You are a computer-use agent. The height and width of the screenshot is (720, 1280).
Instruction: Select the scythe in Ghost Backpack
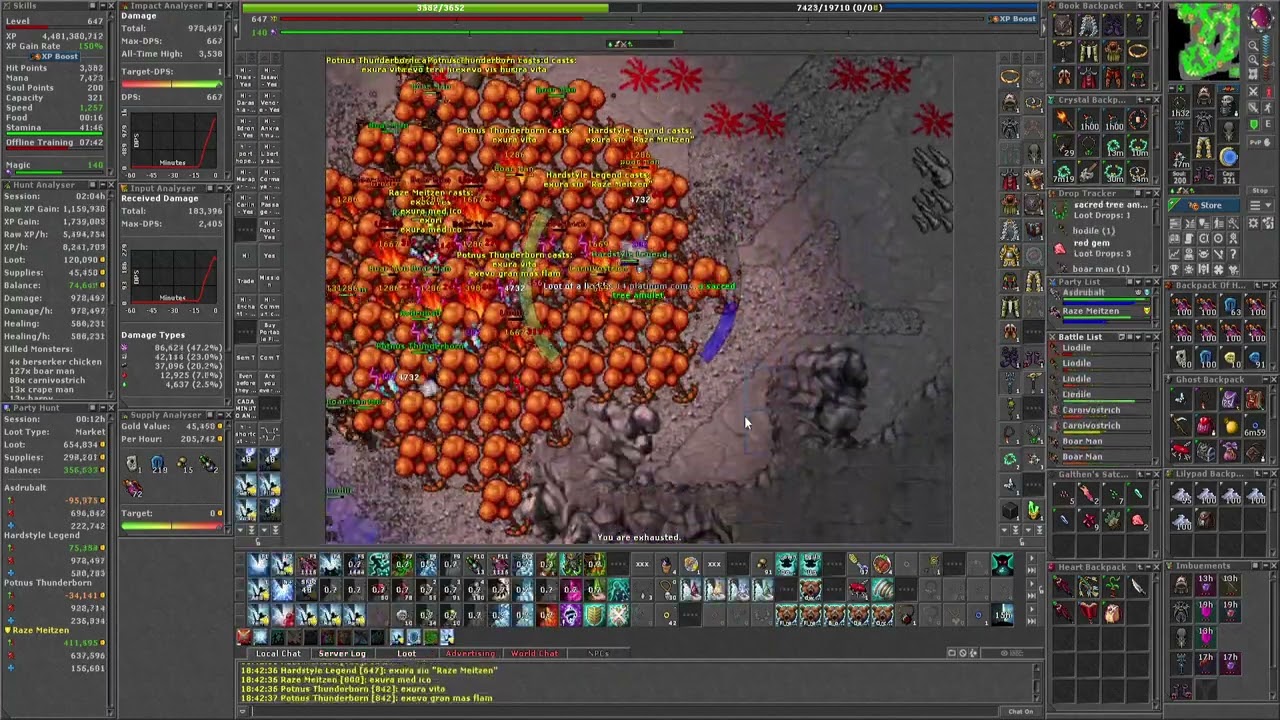pos(1180,425)
